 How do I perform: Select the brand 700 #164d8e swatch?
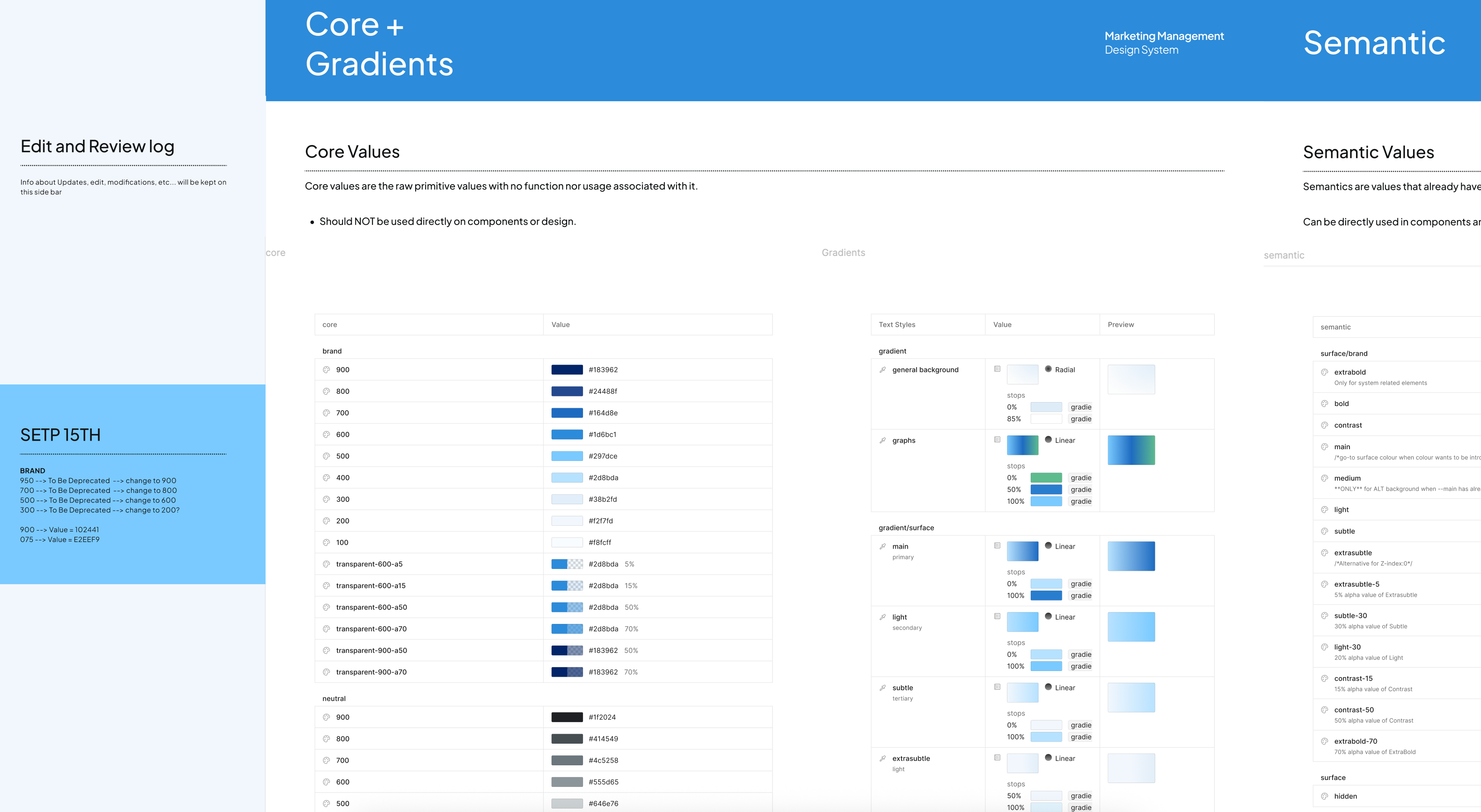[567, 412]
